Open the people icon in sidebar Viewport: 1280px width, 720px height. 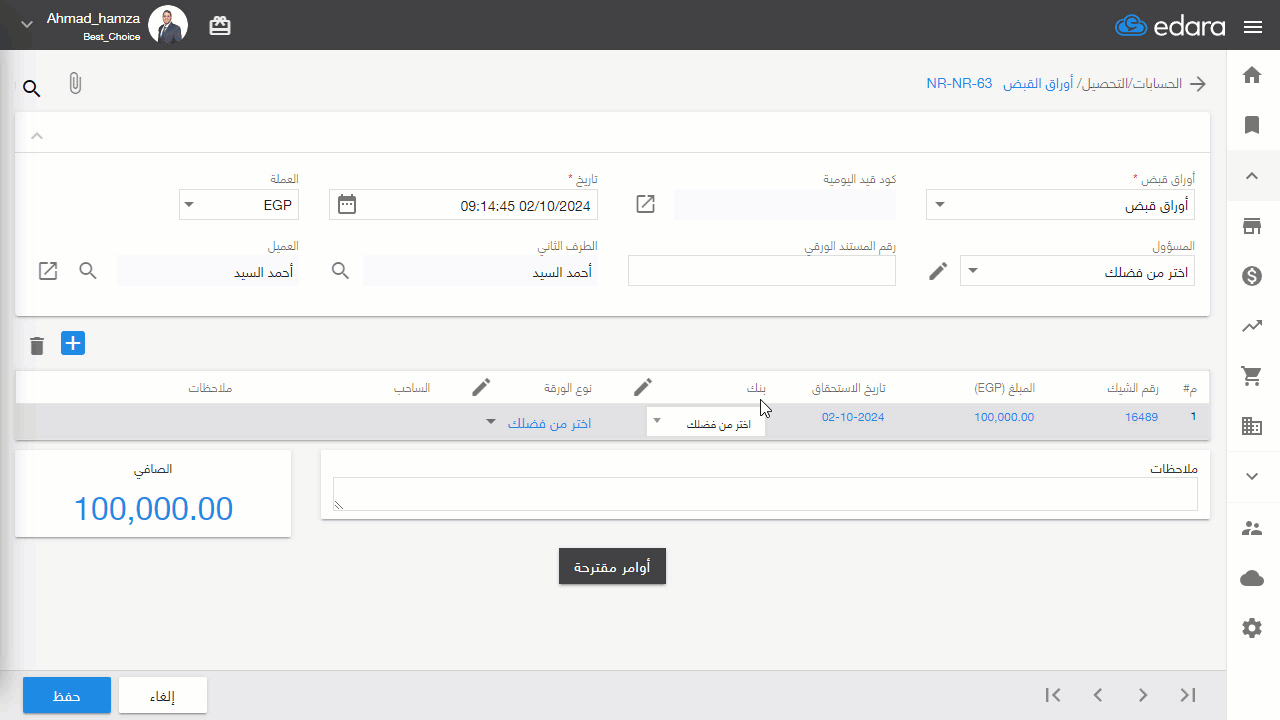point(1252,528)
